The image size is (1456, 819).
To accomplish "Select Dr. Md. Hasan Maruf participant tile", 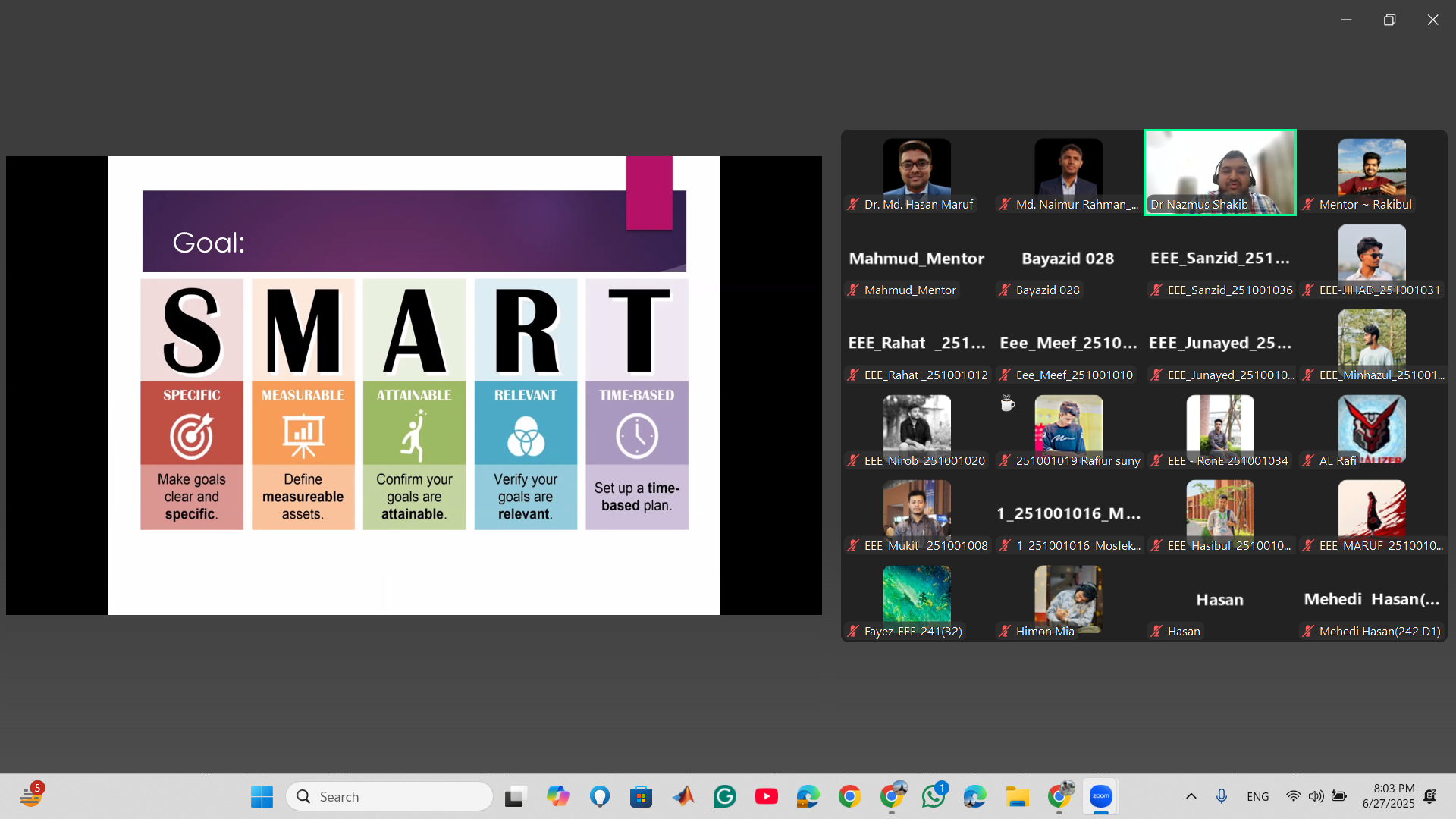I will click(916, 172).
